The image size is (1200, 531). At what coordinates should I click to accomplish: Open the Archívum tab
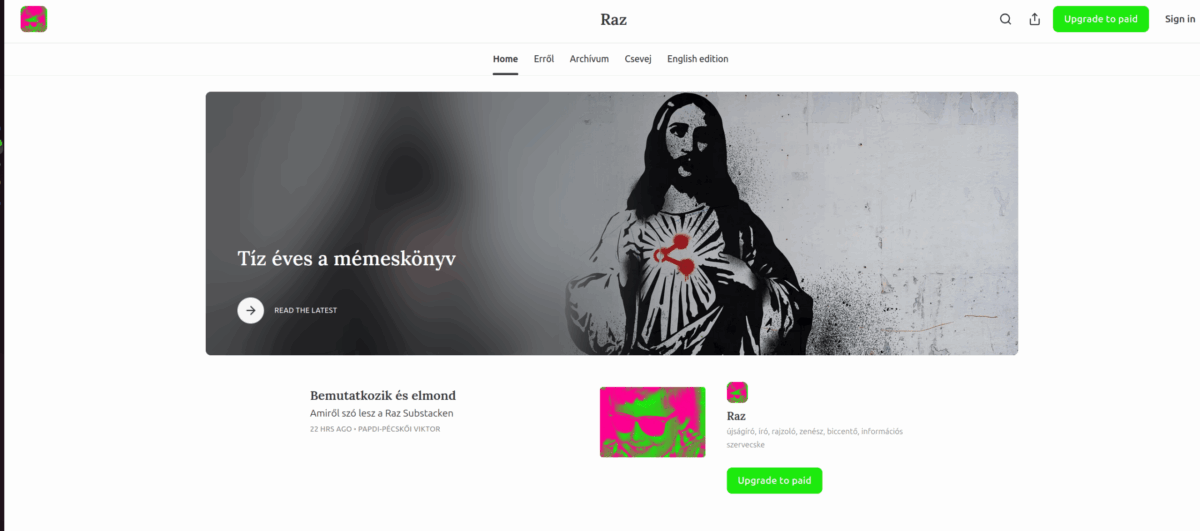point(589,59)
